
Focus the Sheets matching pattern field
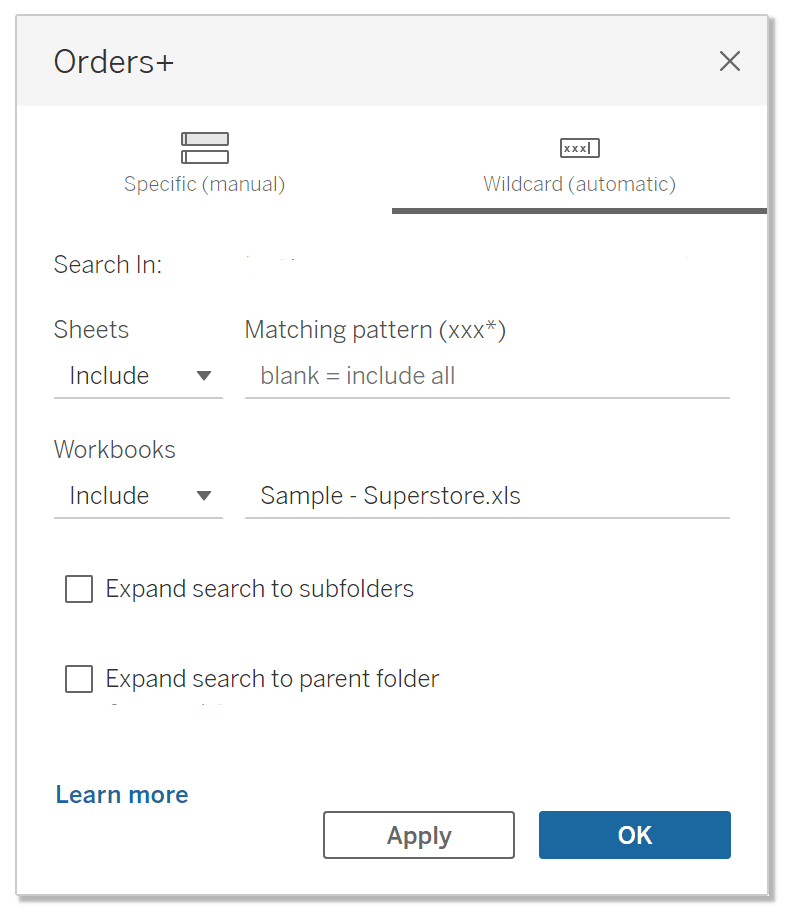(x=487, y=376)
